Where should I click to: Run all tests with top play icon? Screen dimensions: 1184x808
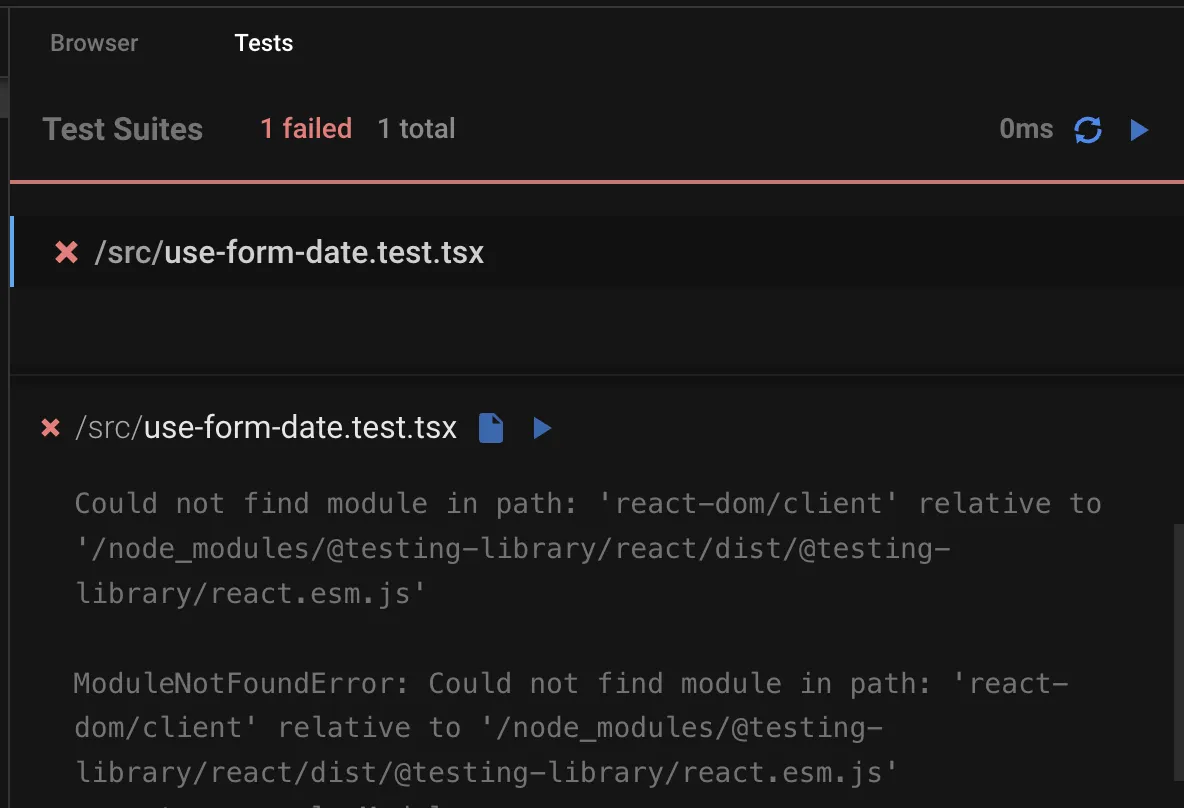point(1139,130)
